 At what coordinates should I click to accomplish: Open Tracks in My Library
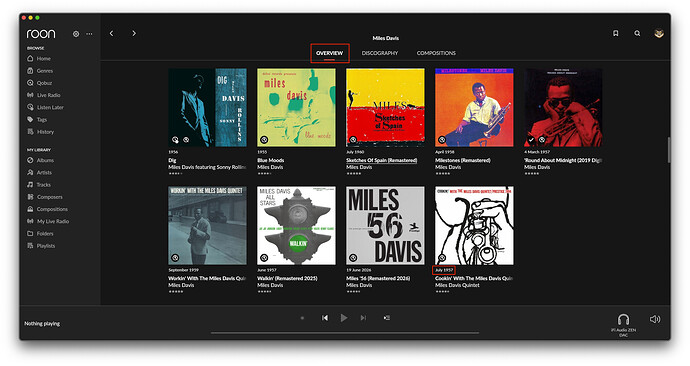pos(39,185)
